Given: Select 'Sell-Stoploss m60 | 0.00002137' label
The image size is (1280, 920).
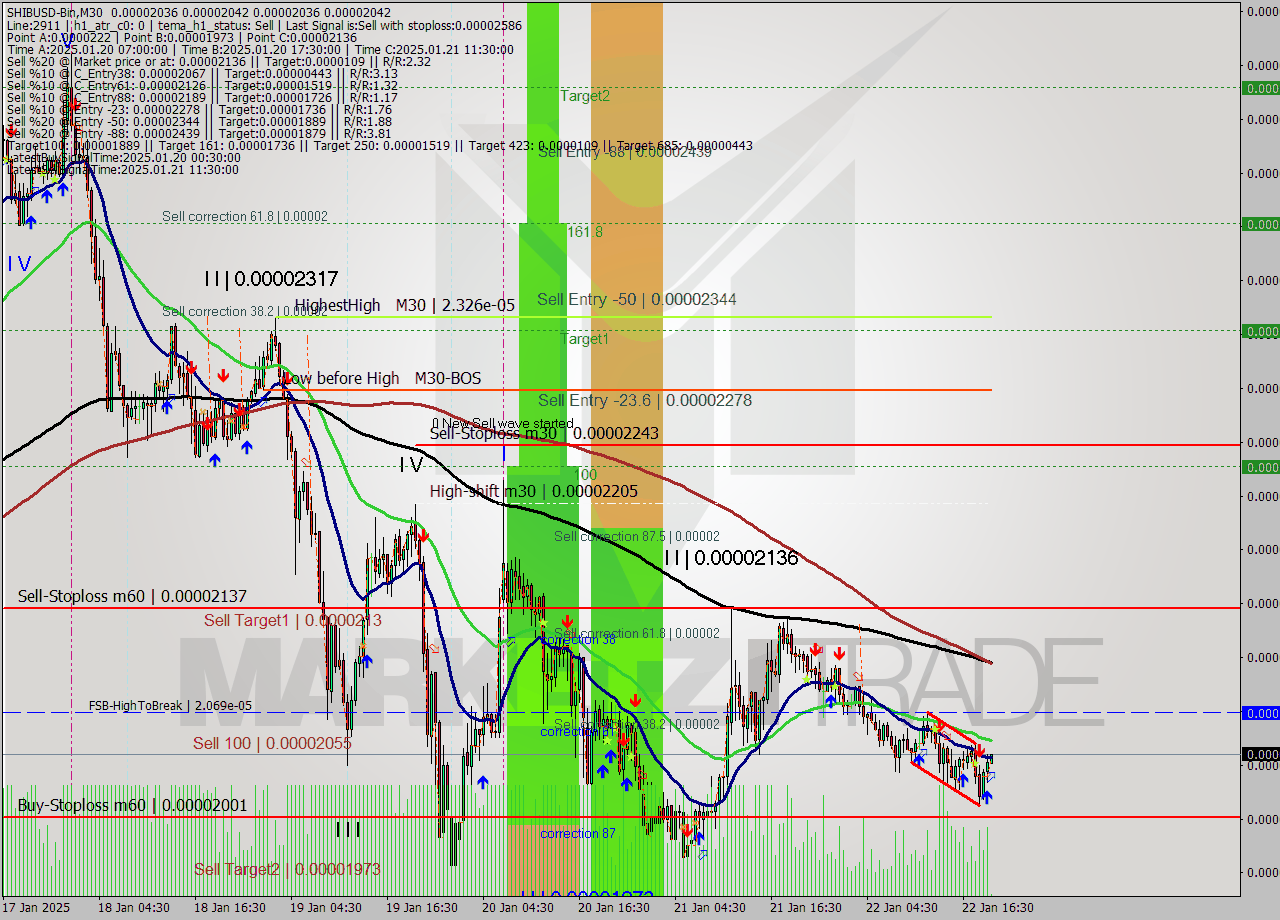Looking at the screenshot, I should [132, 597].
